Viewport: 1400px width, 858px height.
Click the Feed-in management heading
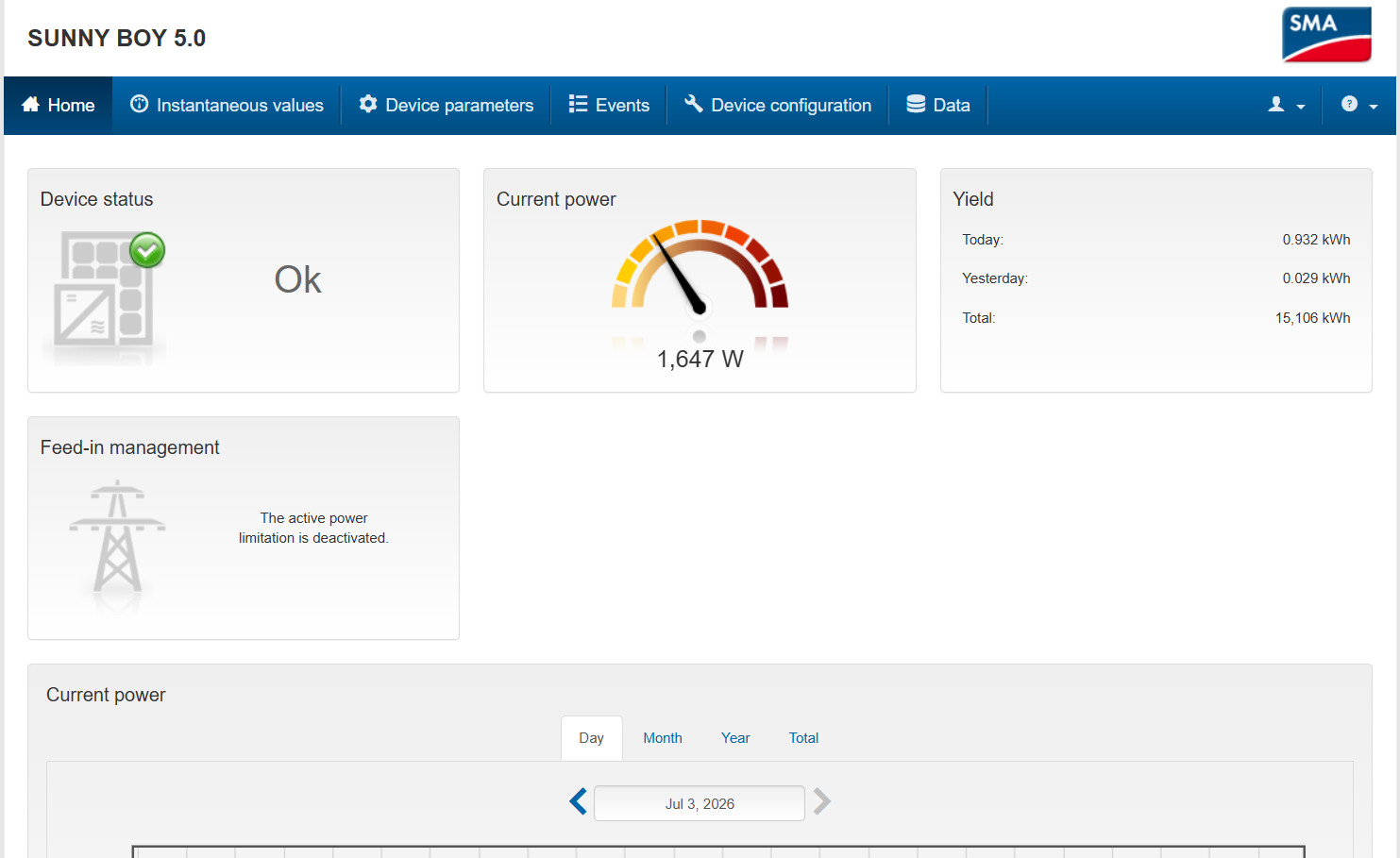[x=130, y=447]
